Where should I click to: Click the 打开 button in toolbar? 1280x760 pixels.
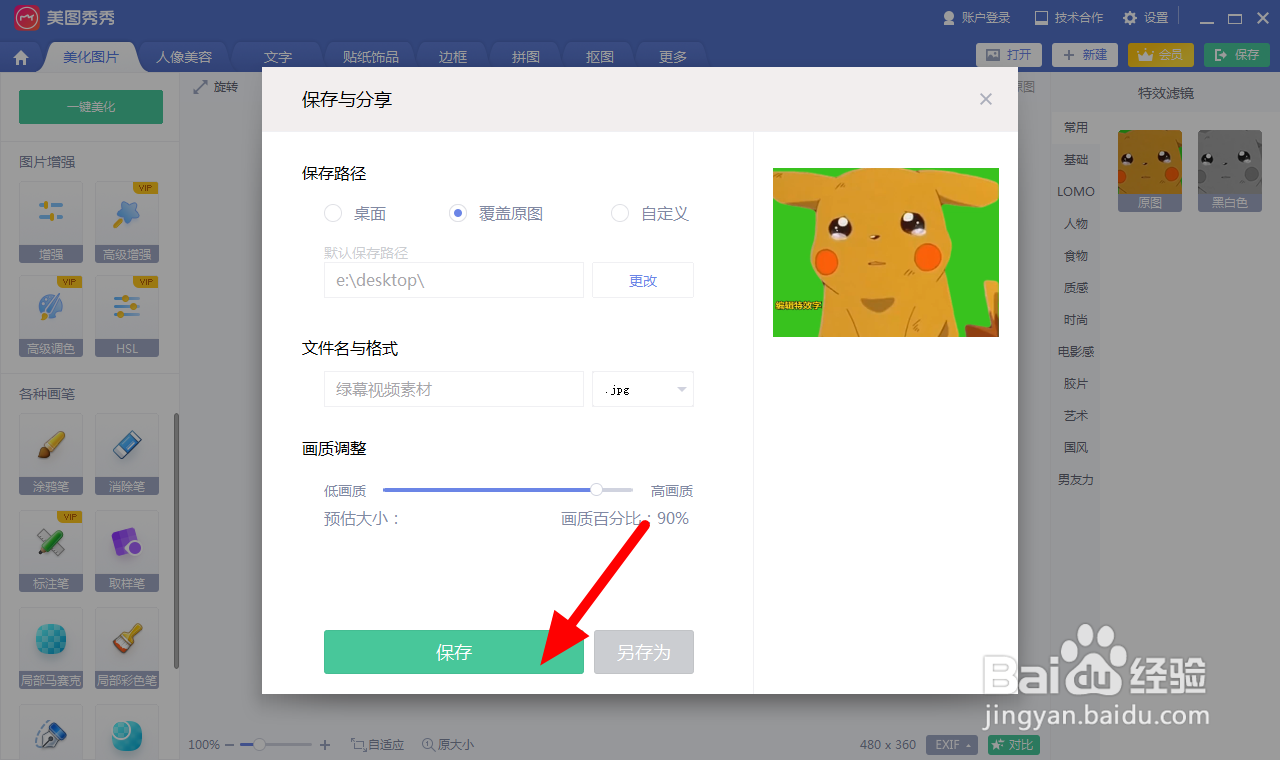(x=1009, y=55)
